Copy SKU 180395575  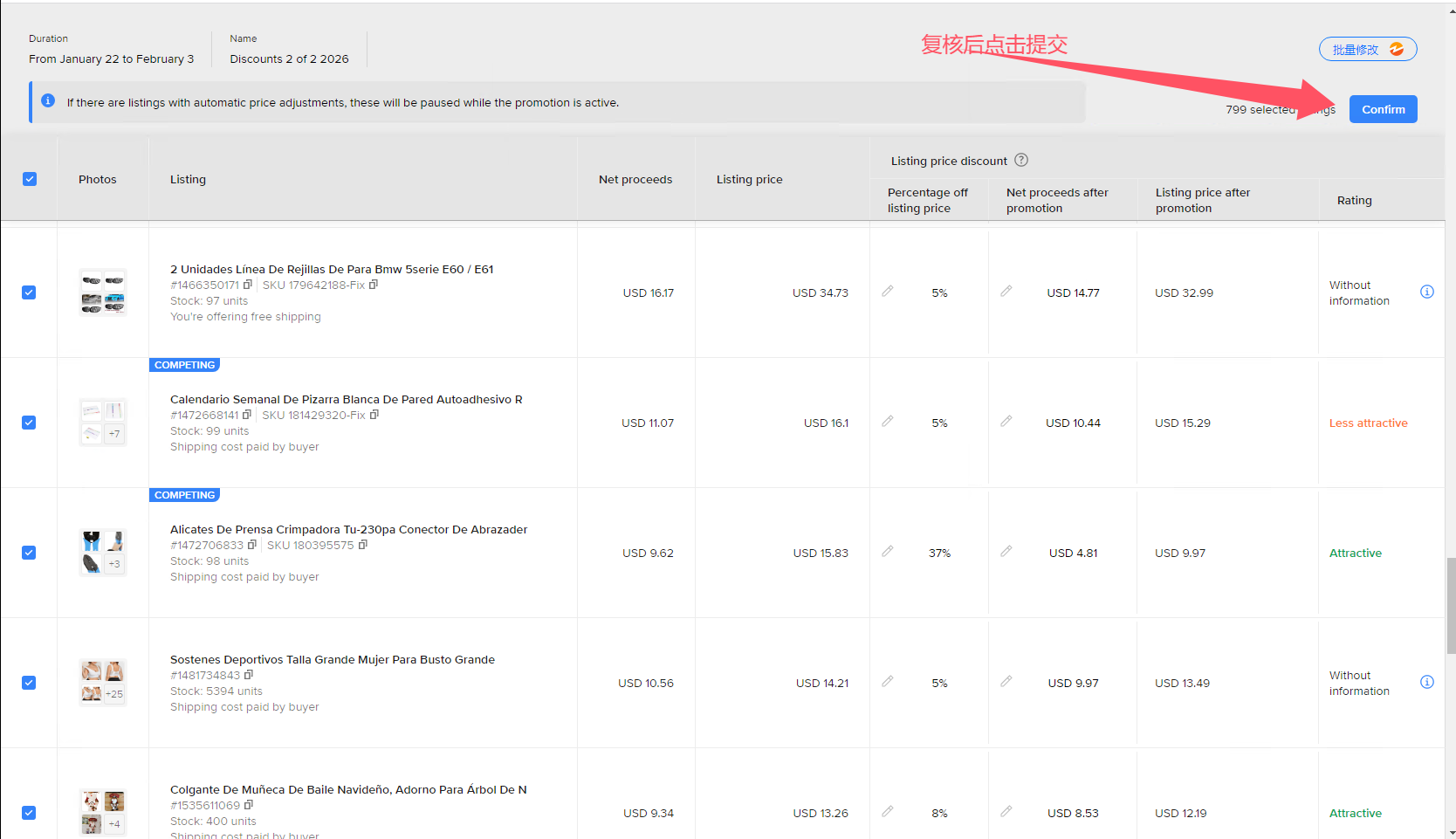[x=363, y=545]
